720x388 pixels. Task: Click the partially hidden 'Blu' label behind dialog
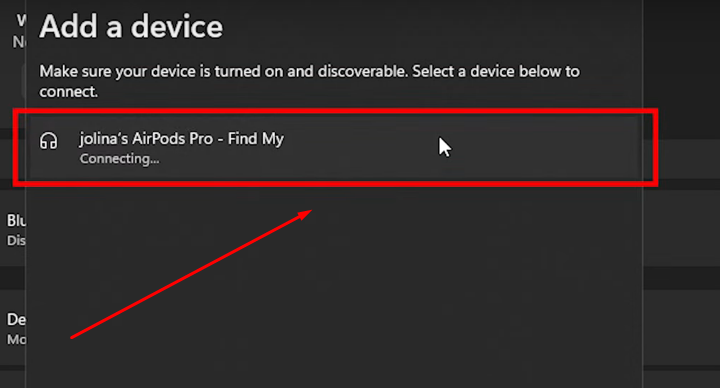pyautogui.click(x=16, y=221)
